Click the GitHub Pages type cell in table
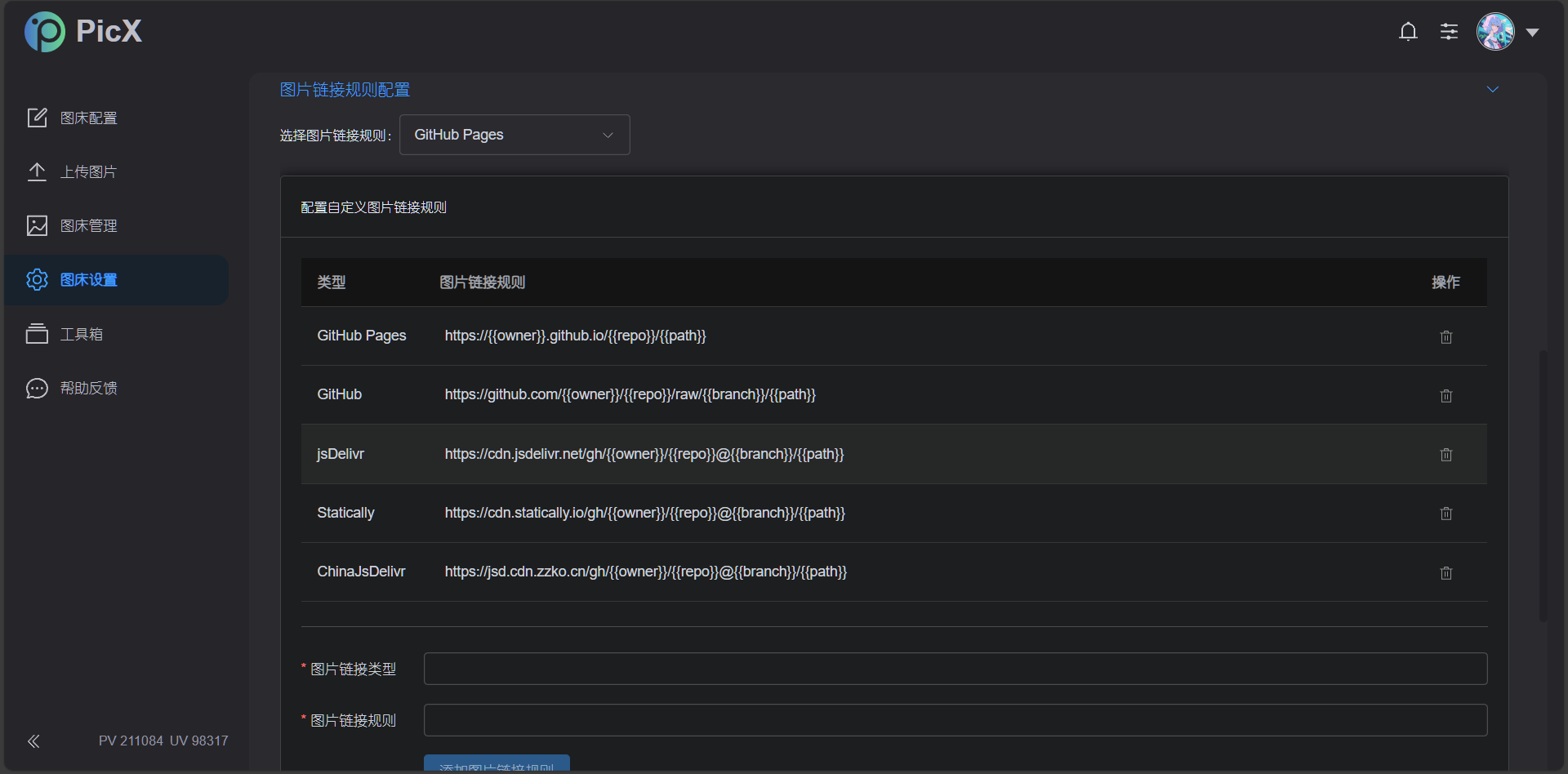The height and width of the screenshot is (774, 1568). [362, 336]
